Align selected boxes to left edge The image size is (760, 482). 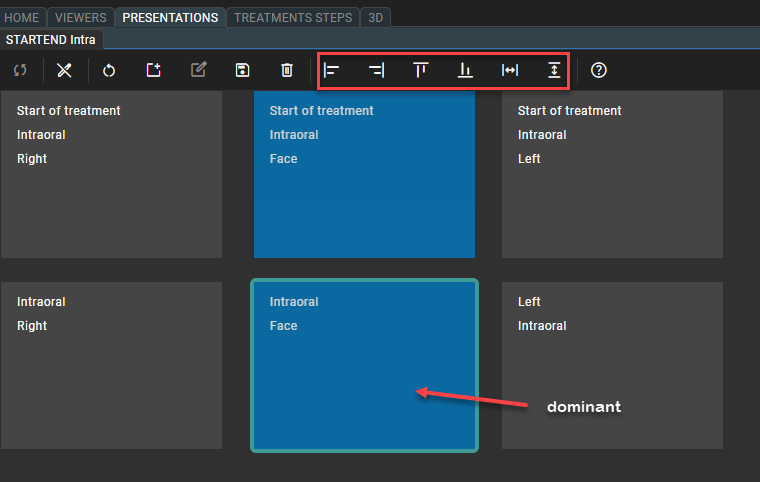pyautogui.click(x=332, y=70)
